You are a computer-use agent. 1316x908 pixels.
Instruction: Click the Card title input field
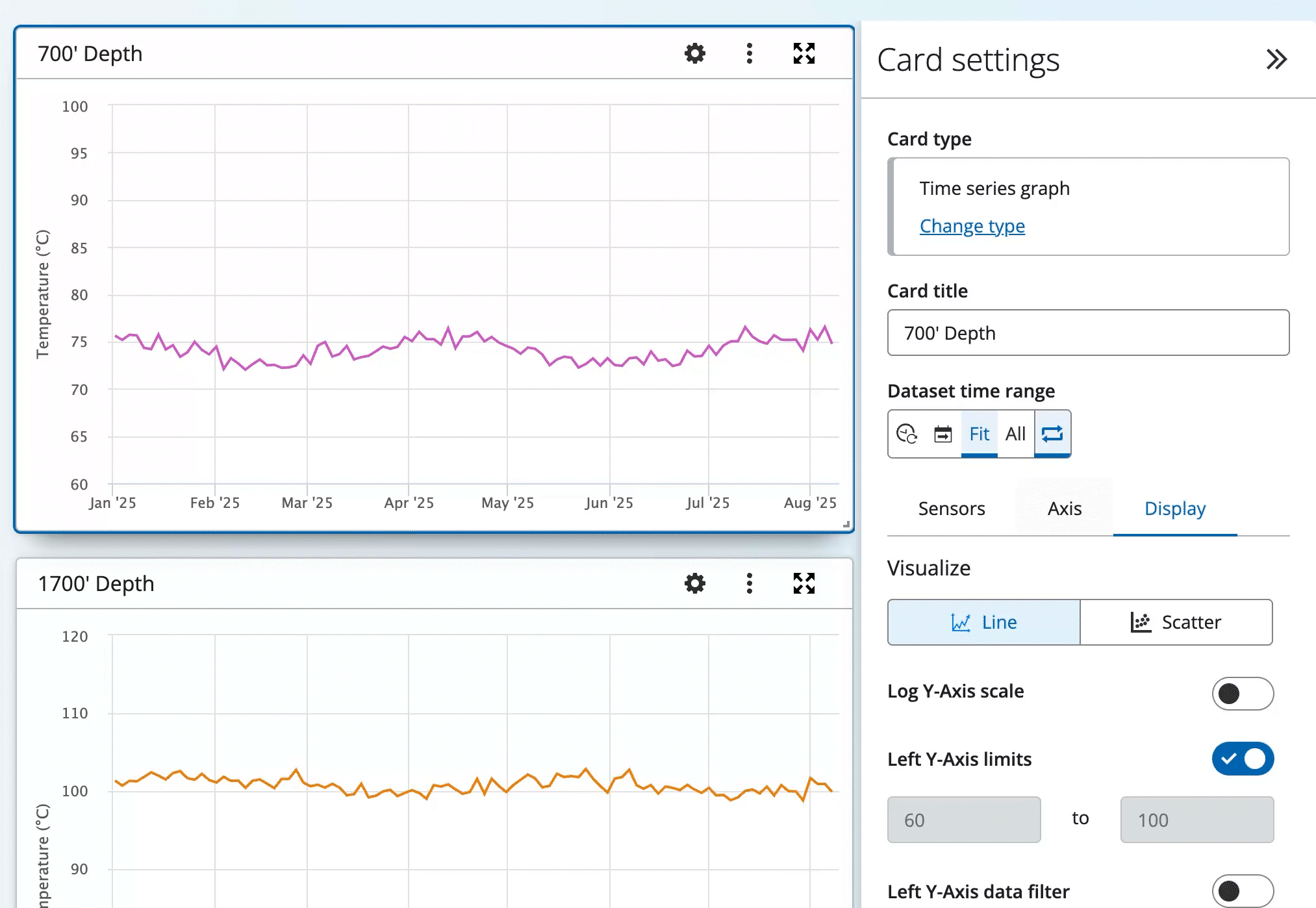pyautogui.click(x=1088, y=333)
